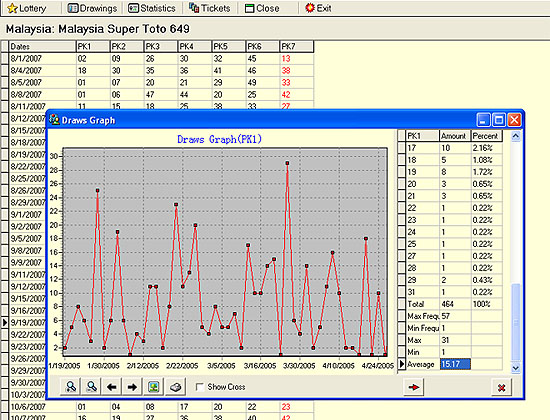Viewport: 550px width, 420px height.
Task: Click the PK7 column header
Action: pyautogui.click(x=296, y=46)
